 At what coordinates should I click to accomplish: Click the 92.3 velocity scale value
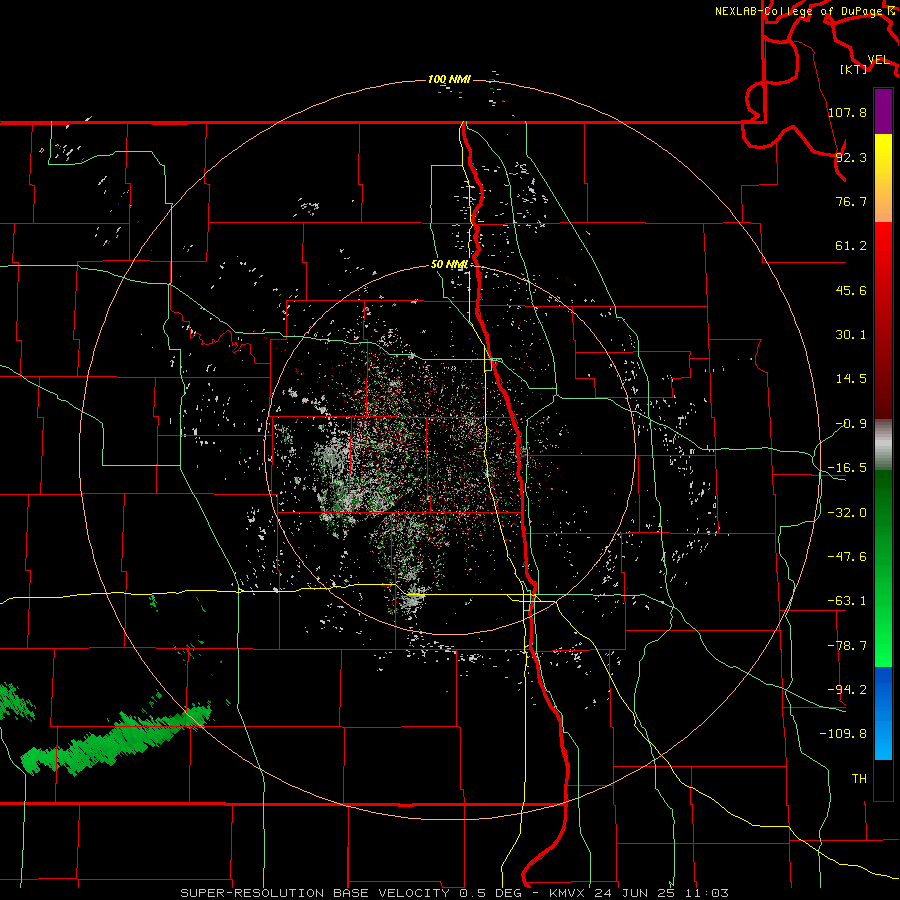(x=851, y=157)
